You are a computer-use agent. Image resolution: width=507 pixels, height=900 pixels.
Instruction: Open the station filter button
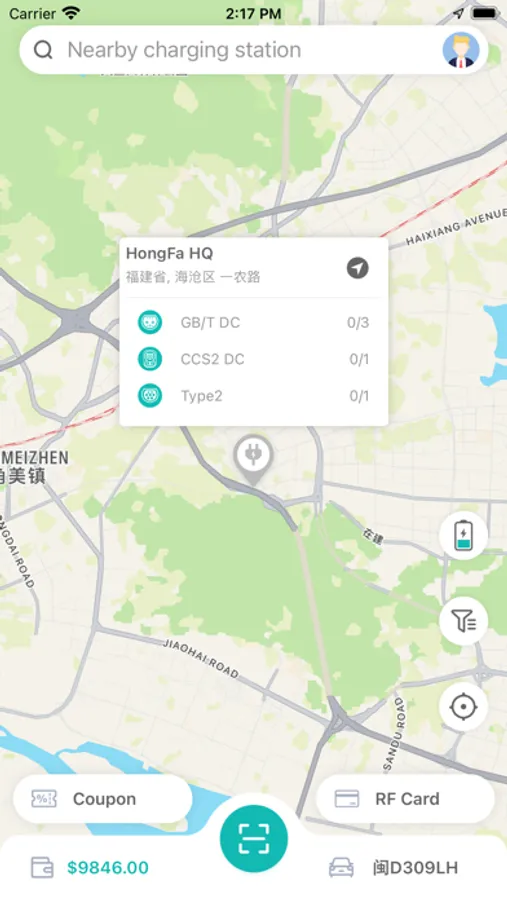[x=463, y=621]
